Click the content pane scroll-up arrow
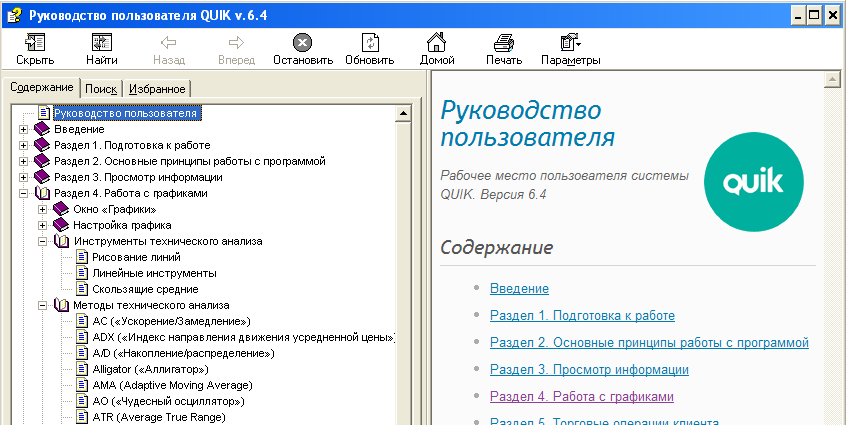Screen dimensions: 846x425 tap(833, 80)
